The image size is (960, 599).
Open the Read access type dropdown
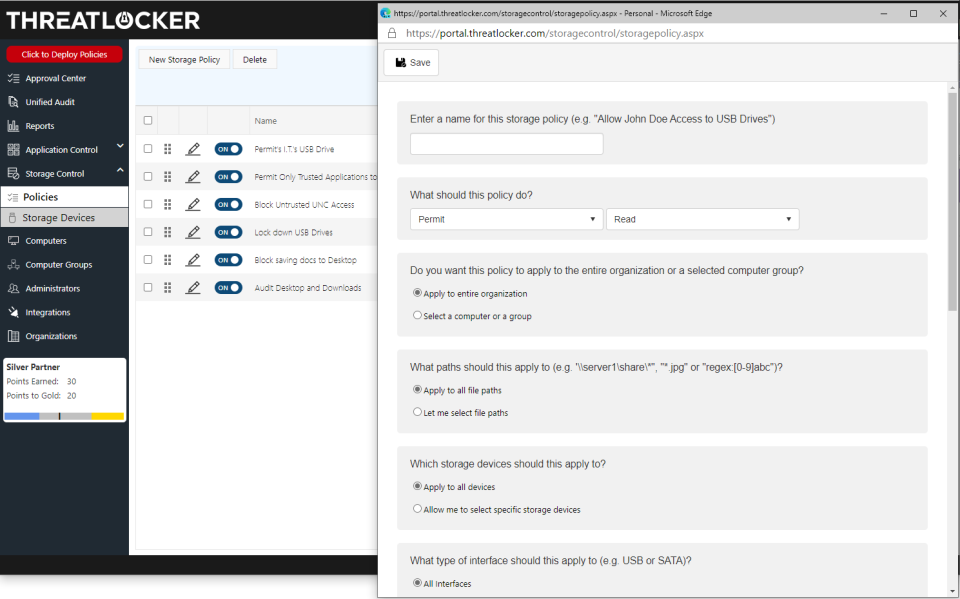[702, 219]
